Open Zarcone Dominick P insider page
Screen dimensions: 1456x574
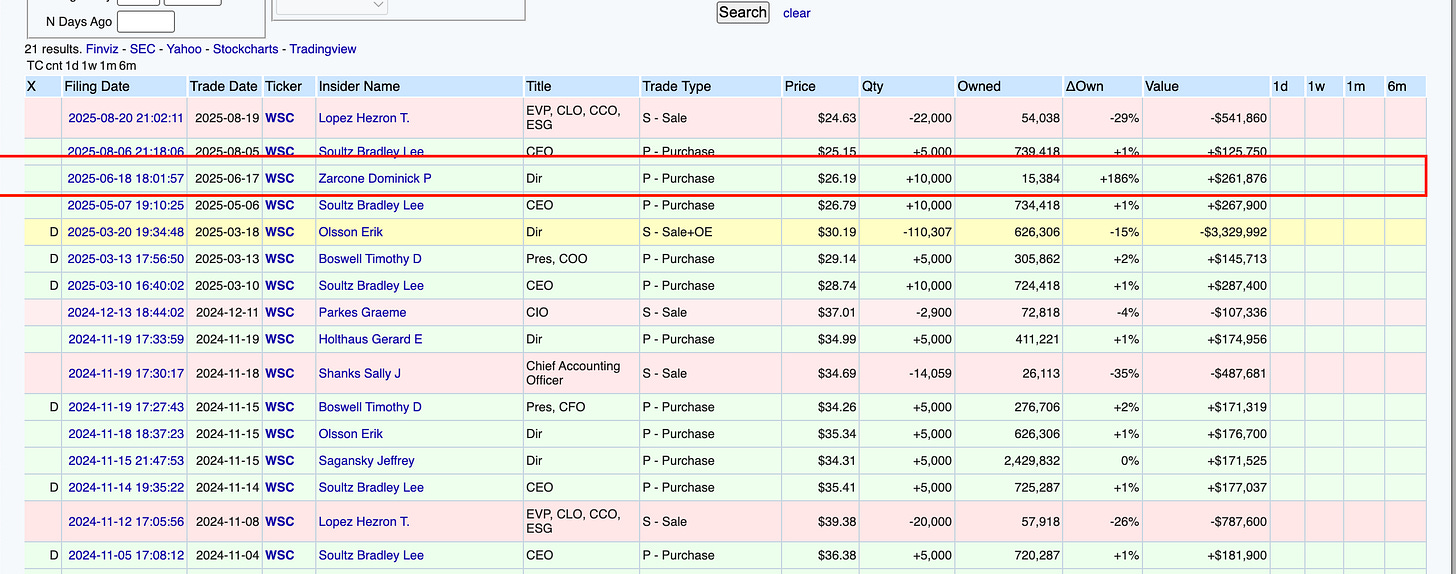click(x=375, y=179)
